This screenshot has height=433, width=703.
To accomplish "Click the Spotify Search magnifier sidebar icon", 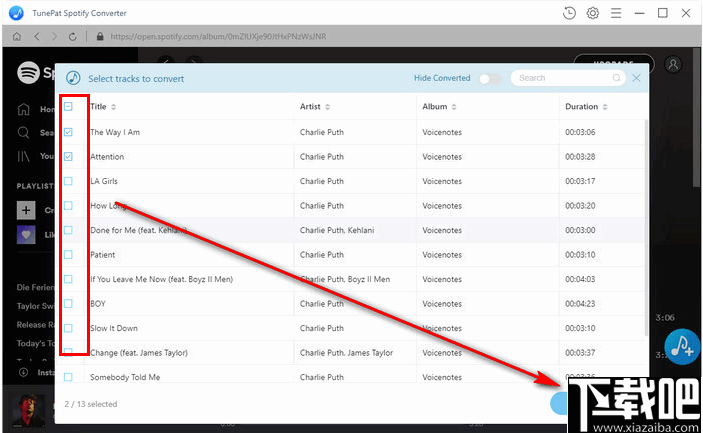I will [x=23, y=133].
